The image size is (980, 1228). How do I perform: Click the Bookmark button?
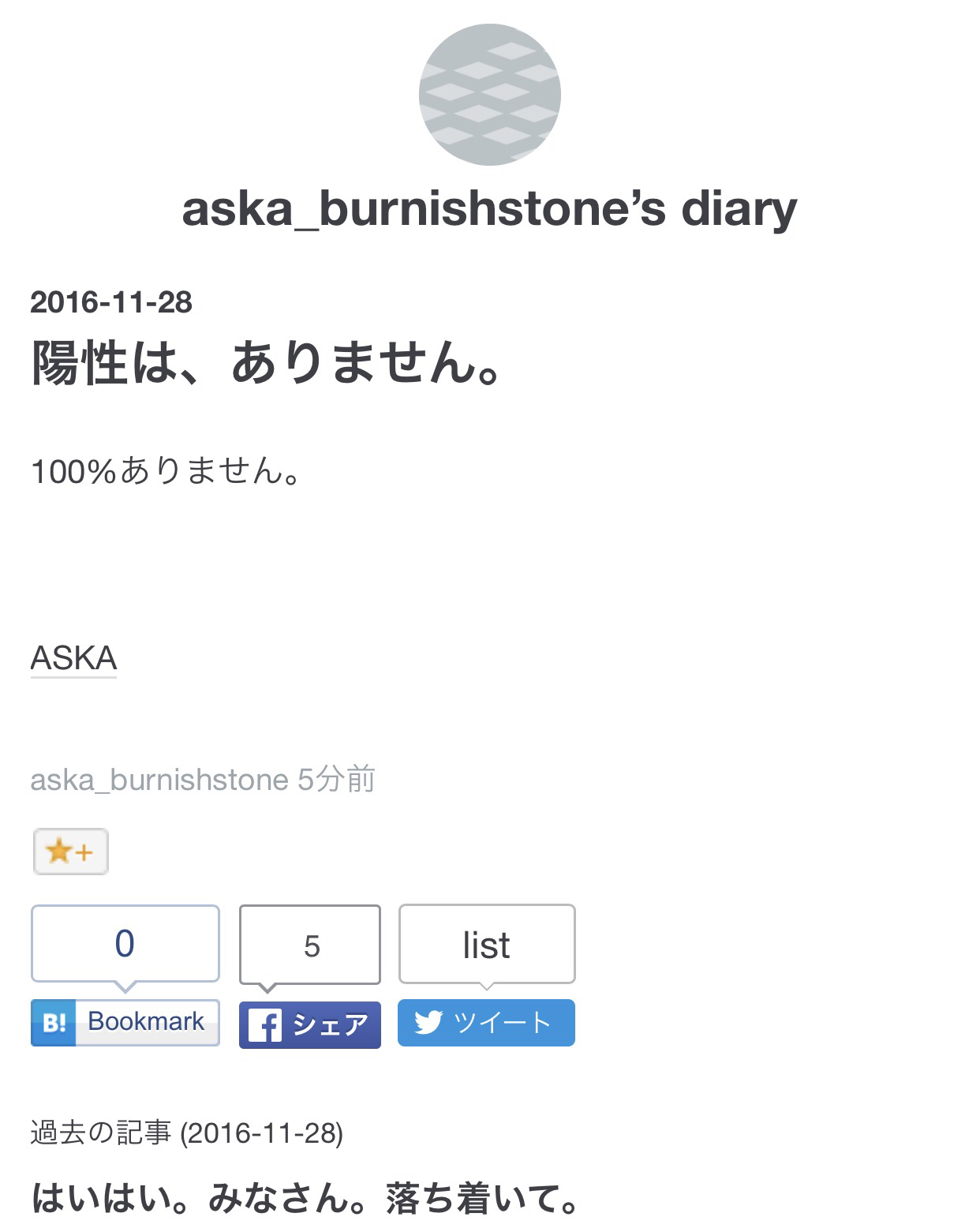[125, 1023]
